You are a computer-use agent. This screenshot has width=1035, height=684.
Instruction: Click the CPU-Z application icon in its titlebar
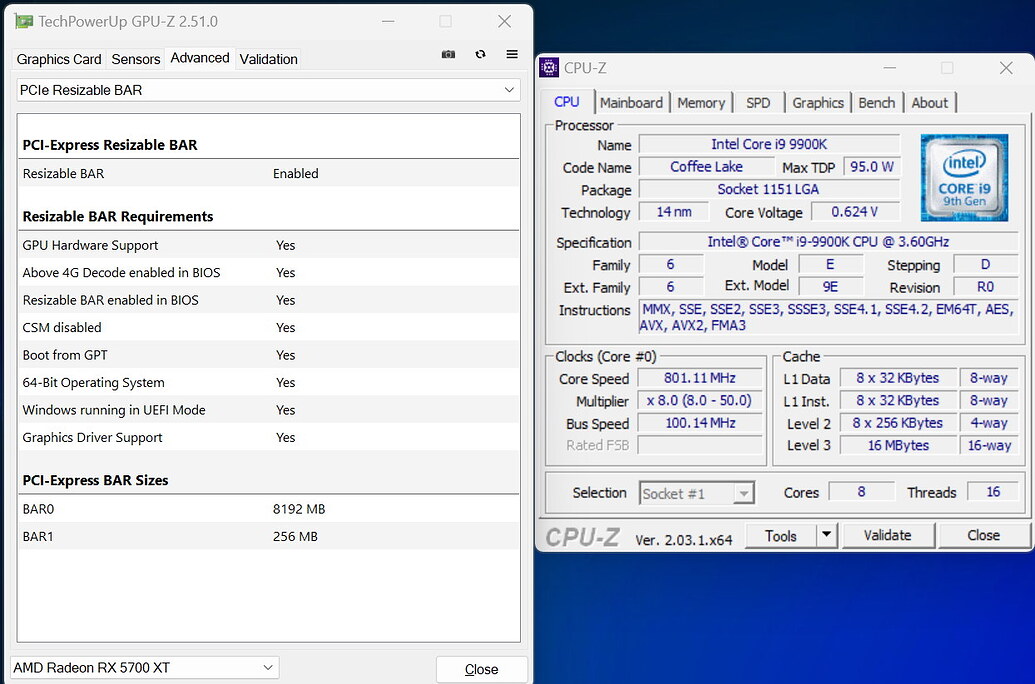point(549,67)
